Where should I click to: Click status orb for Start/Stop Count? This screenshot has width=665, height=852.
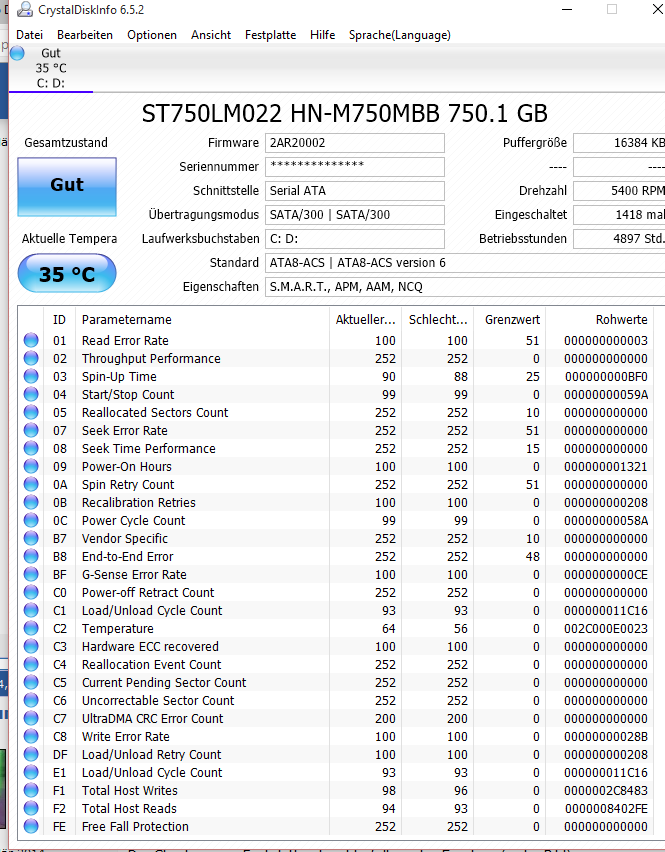point(31,394)
